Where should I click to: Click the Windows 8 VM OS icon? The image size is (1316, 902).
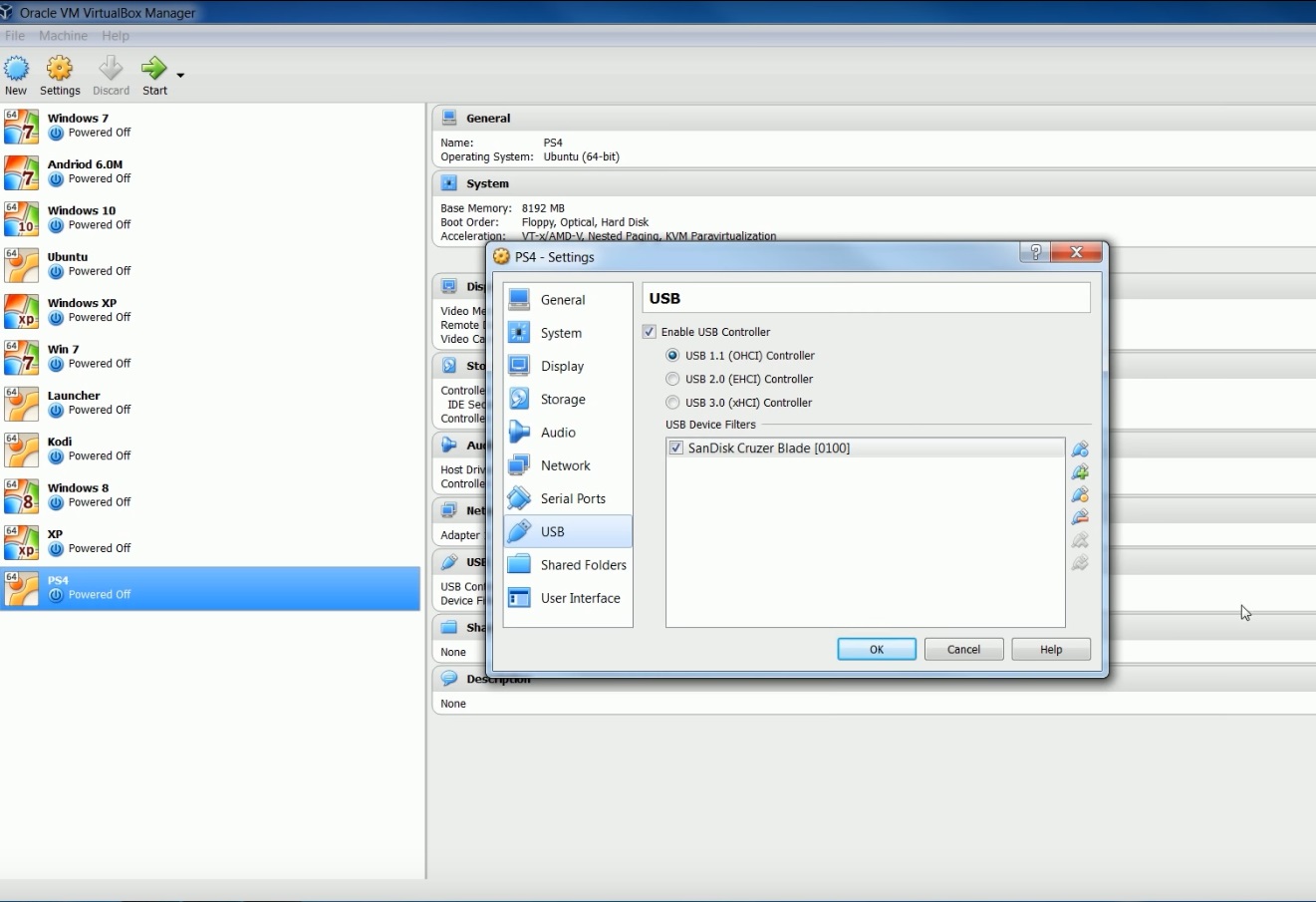21,495
